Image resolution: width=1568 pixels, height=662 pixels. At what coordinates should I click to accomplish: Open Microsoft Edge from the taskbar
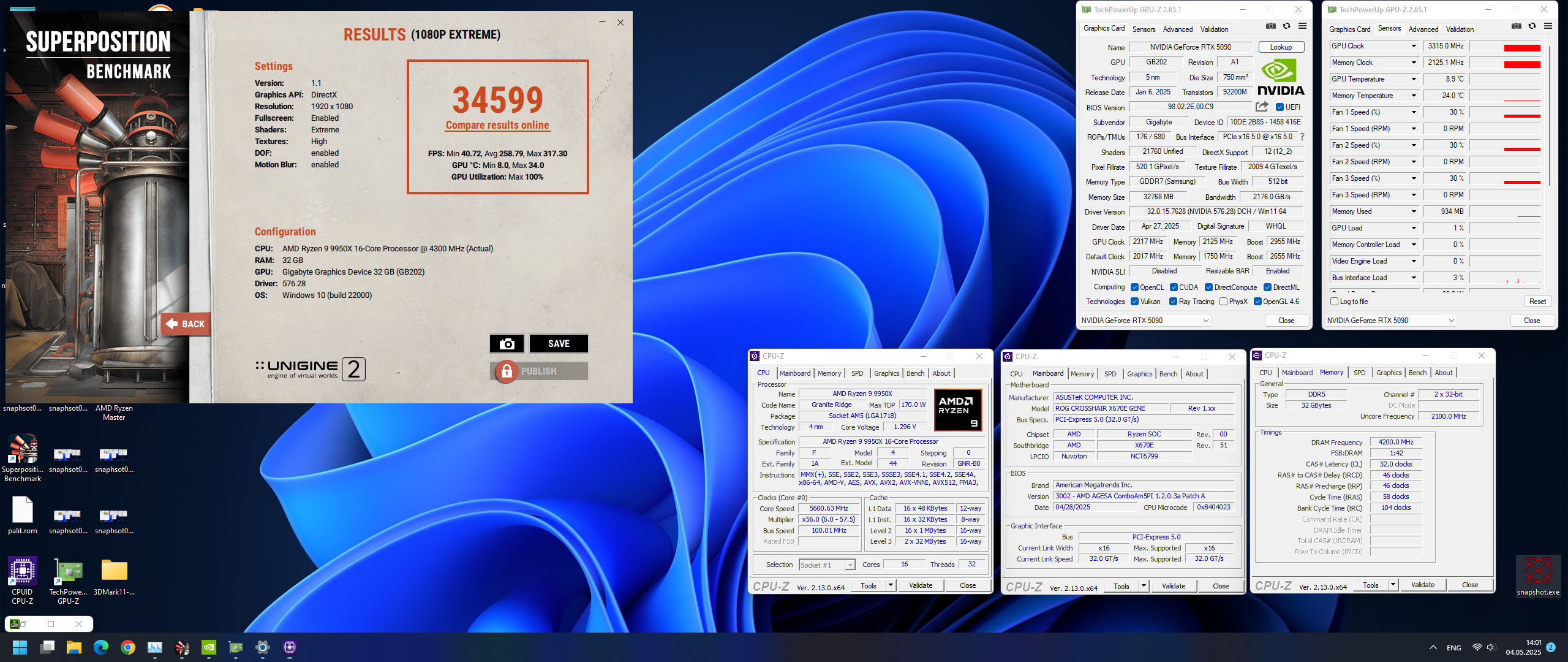coord(101,647)
